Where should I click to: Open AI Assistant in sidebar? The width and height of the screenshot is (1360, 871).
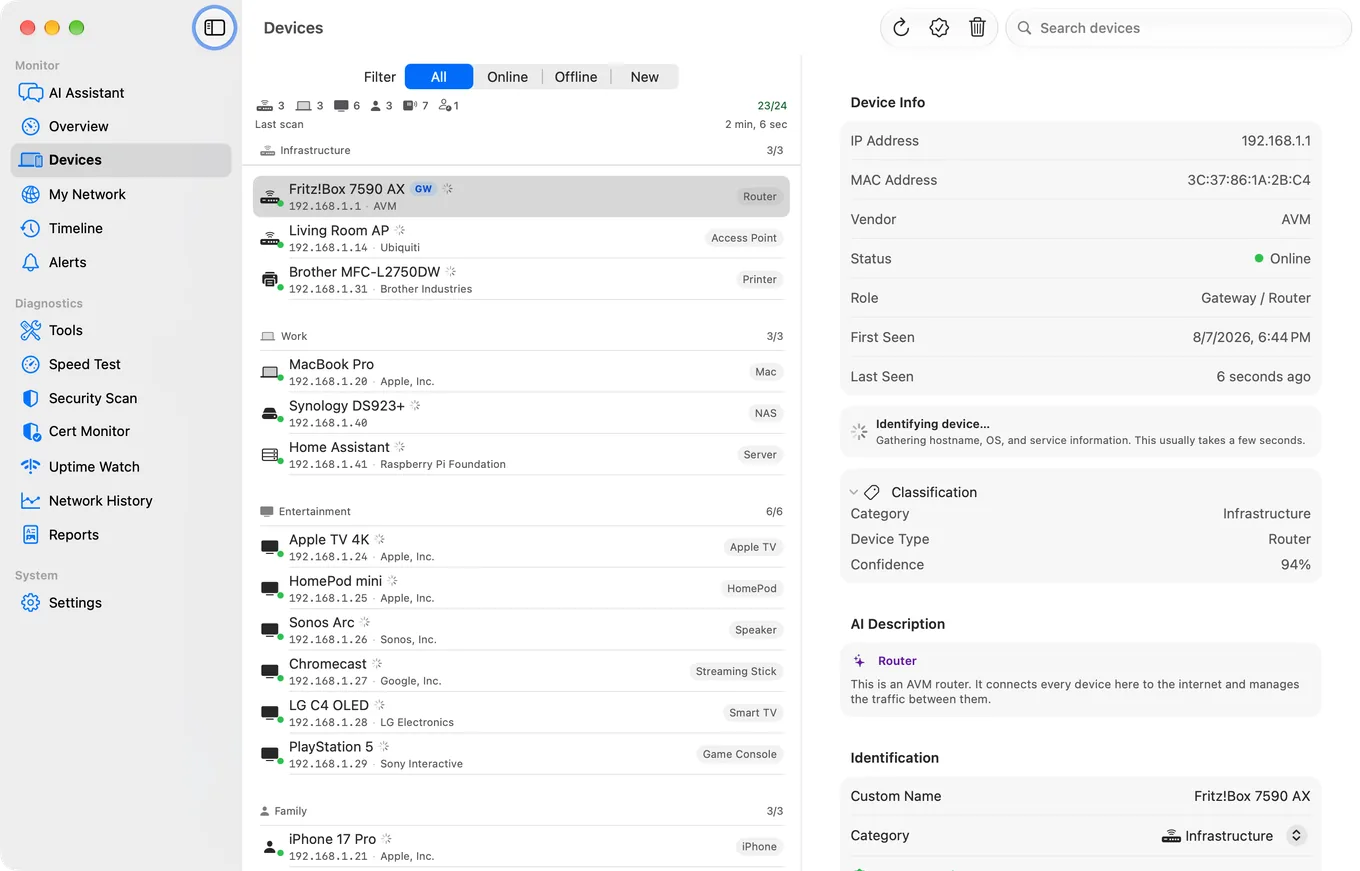click(x=121, y=93)
